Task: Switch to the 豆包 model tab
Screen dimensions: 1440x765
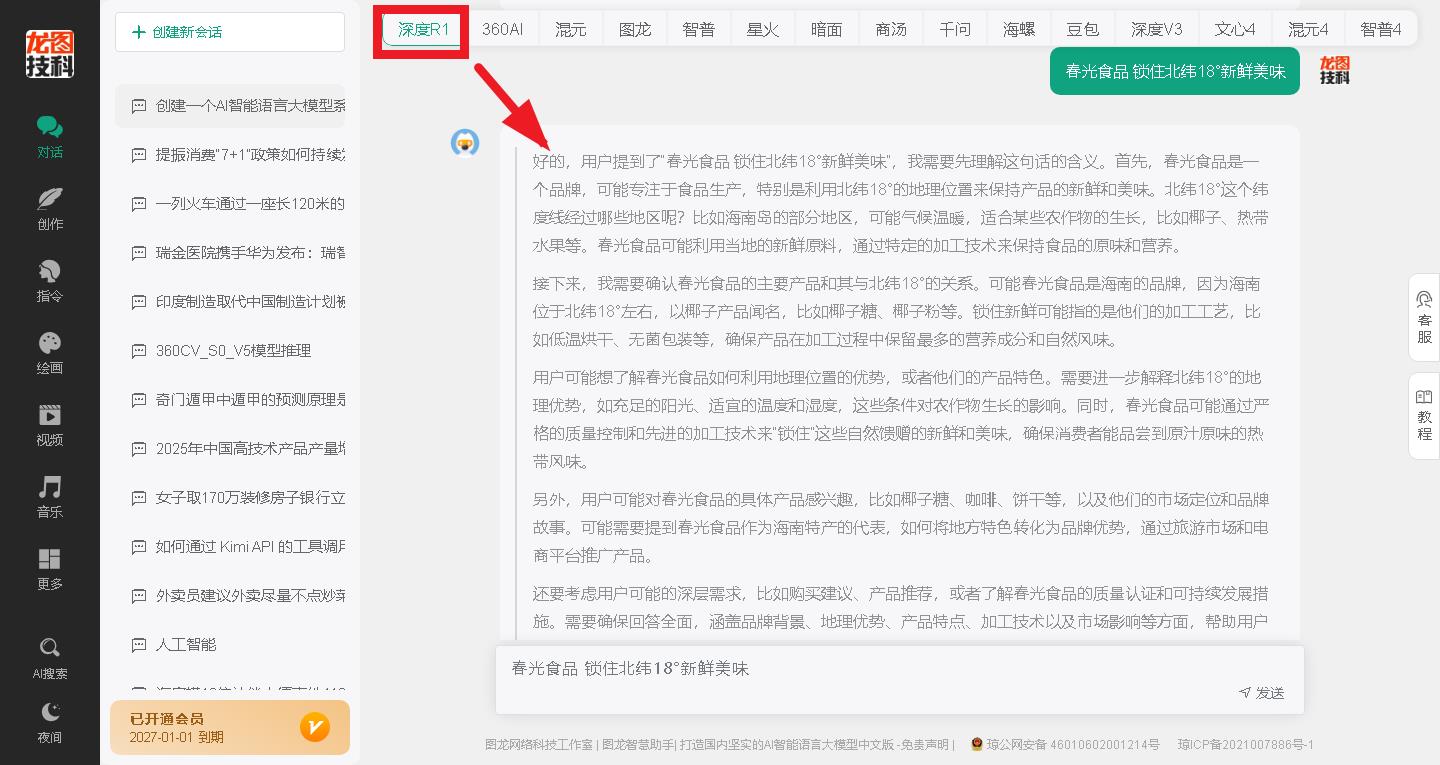Action: 1083,29
